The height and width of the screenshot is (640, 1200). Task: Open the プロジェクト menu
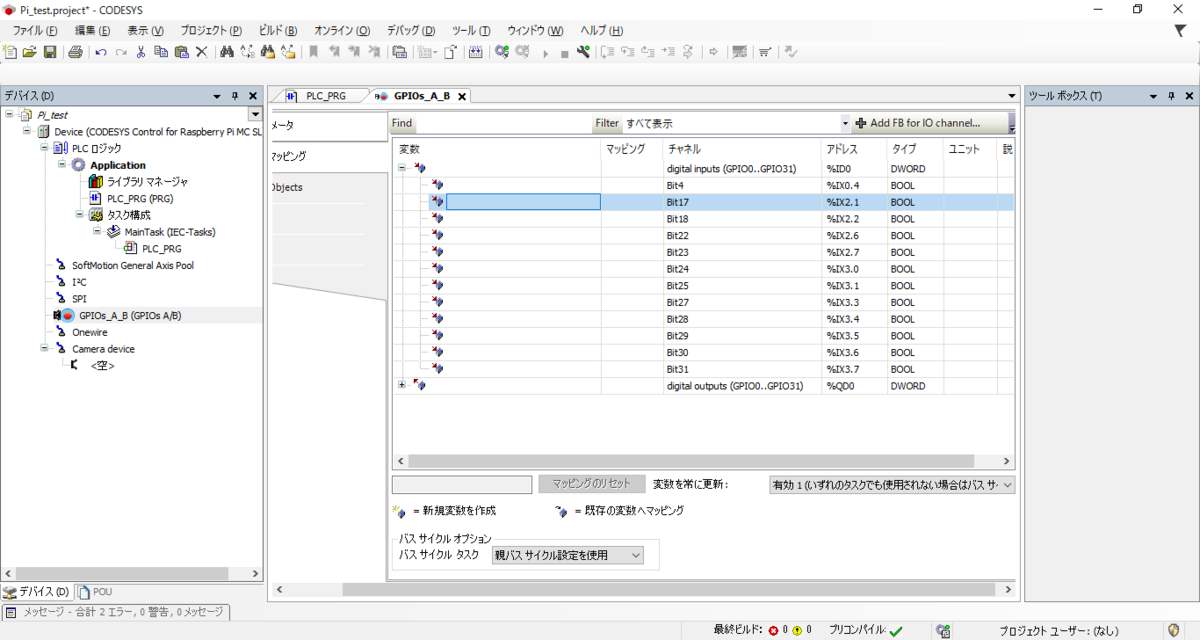(211, 31)
